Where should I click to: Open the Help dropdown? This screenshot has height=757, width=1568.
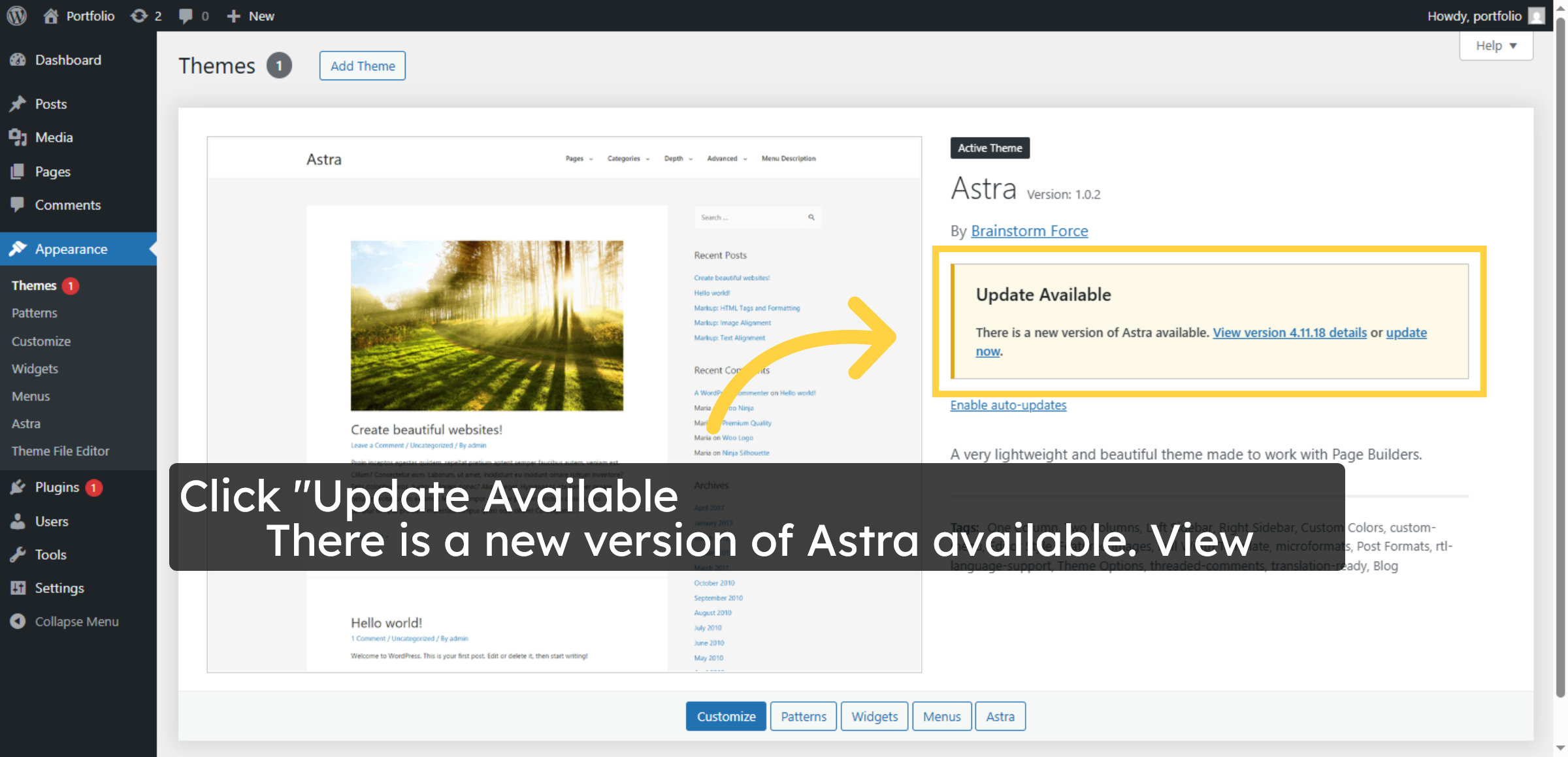(1495, 45)
